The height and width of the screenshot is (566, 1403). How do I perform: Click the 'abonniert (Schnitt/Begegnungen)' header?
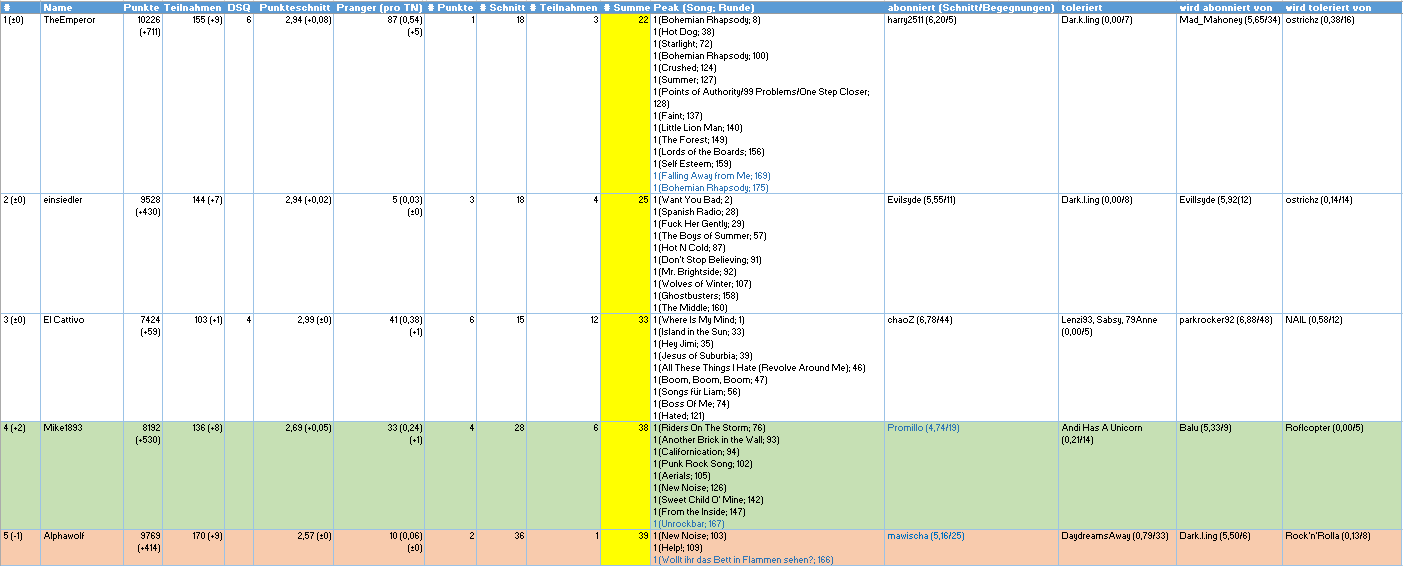[x=970, y=7]
